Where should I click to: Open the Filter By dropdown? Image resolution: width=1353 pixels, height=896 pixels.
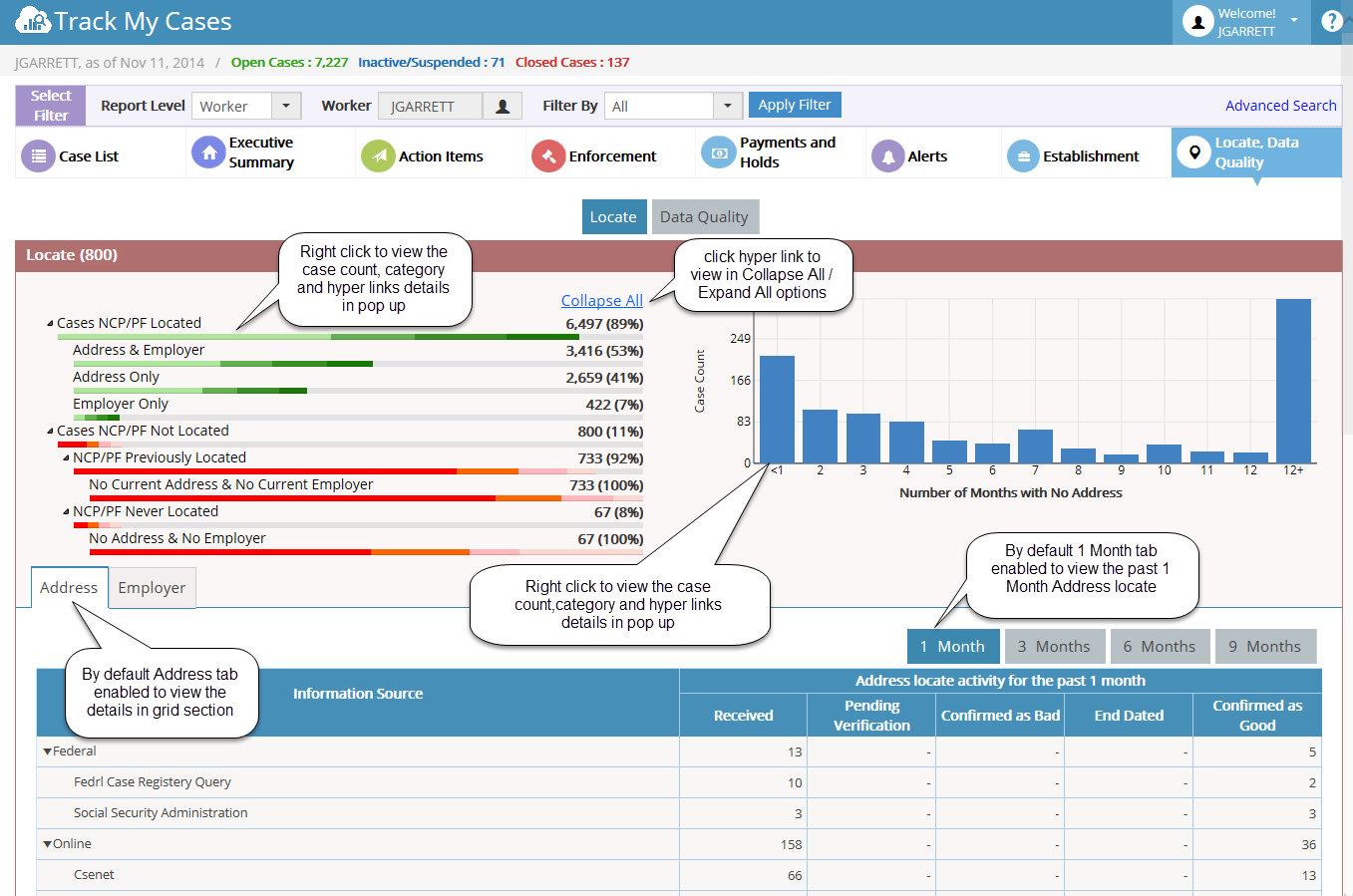728,106
